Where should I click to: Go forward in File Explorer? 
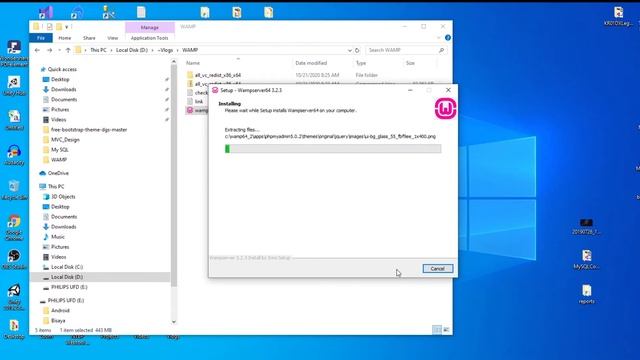pos(49,50)
